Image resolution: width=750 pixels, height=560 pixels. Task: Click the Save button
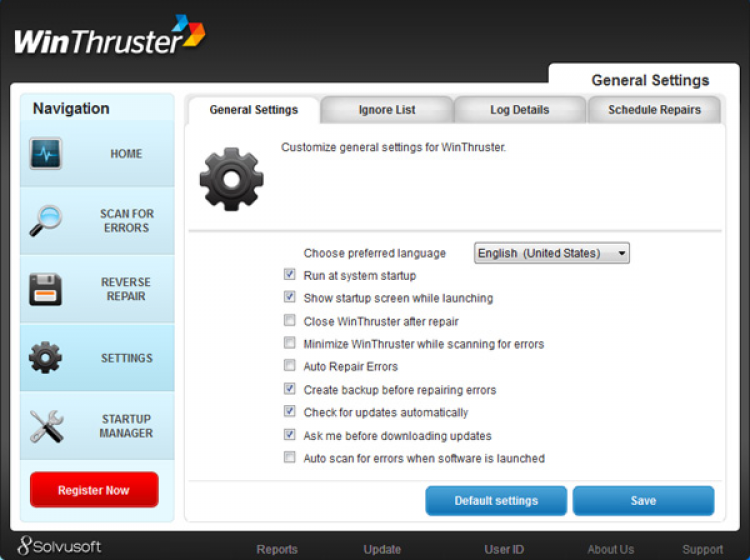tap(643, 501)
